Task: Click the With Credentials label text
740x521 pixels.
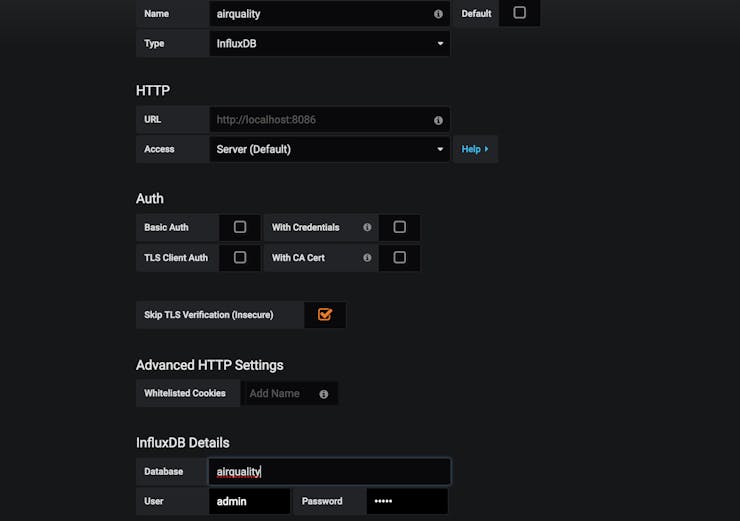Action: coord(305,227)
